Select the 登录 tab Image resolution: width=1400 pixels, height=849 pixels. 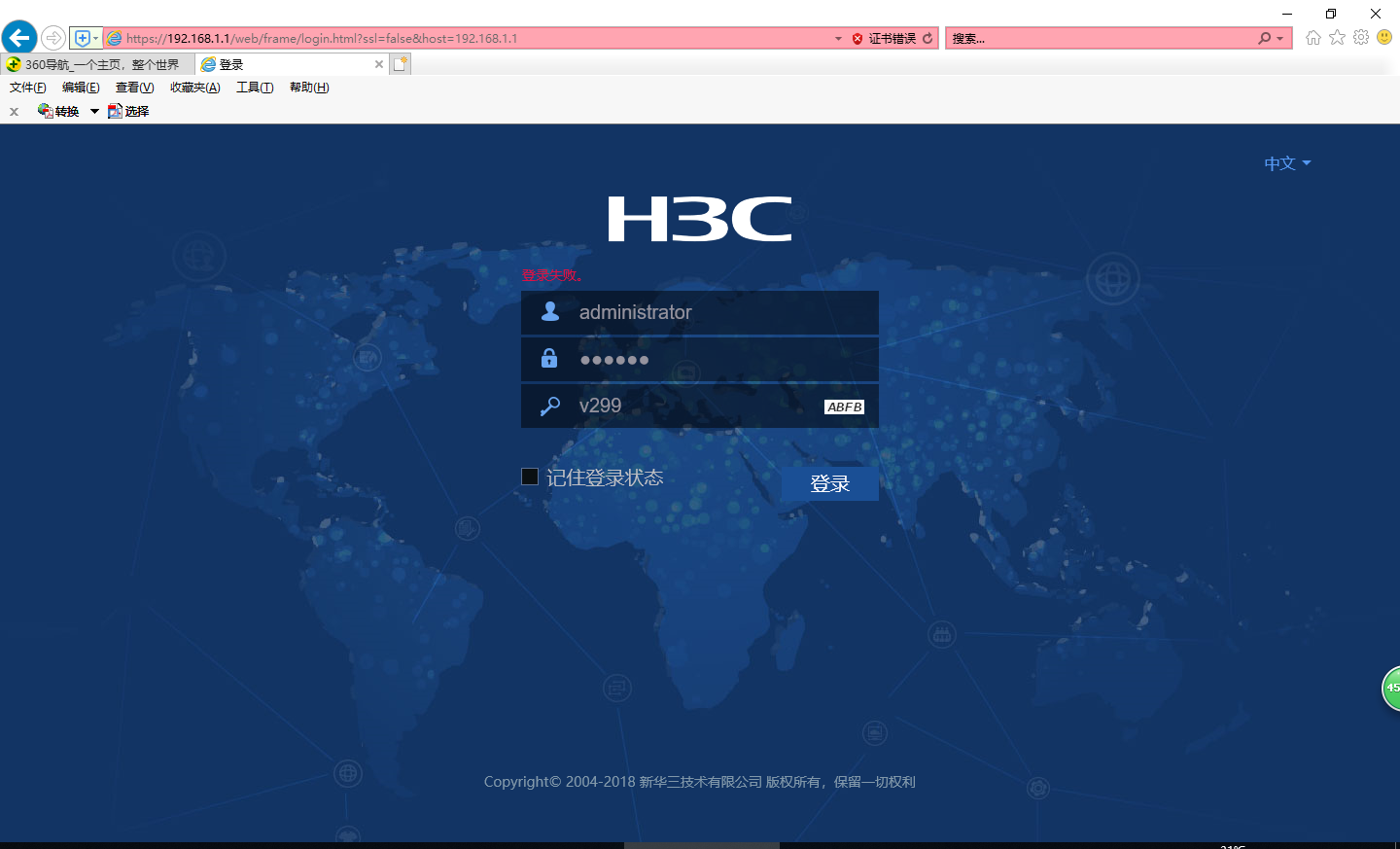coord(293,64)
